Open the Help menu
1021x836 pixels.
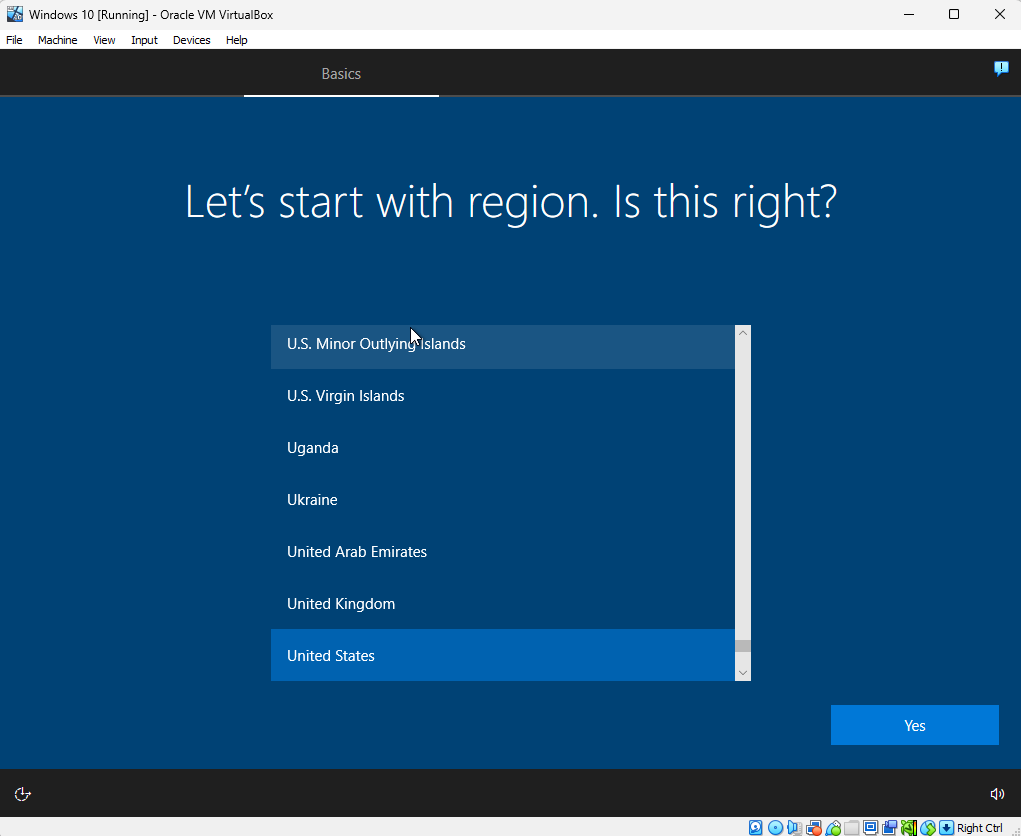pos(236,40)
